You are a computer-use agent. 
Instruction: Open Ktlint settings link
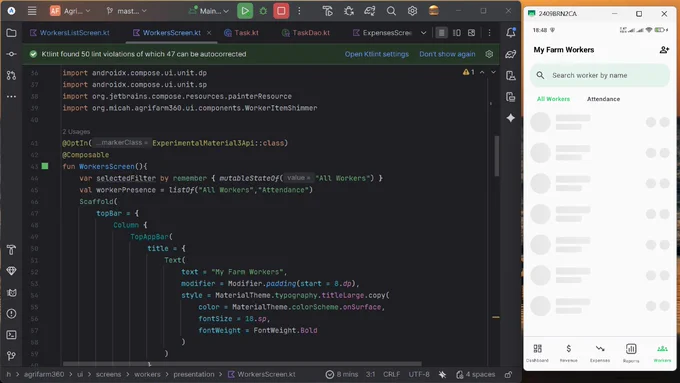click(376, 54)
